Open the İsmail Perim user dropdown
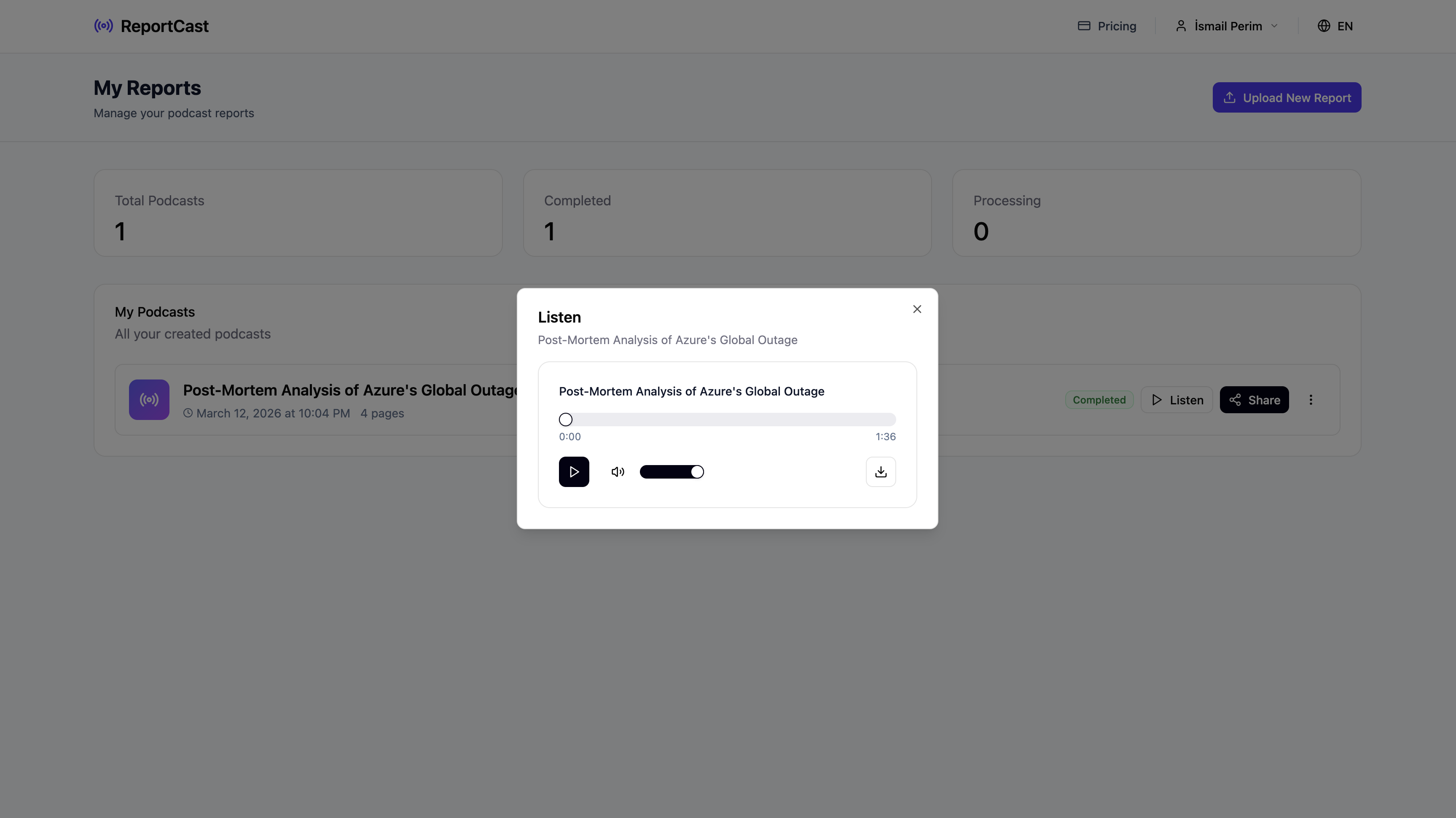This screenshot has height=818, width=1456. pos(1227,26)
